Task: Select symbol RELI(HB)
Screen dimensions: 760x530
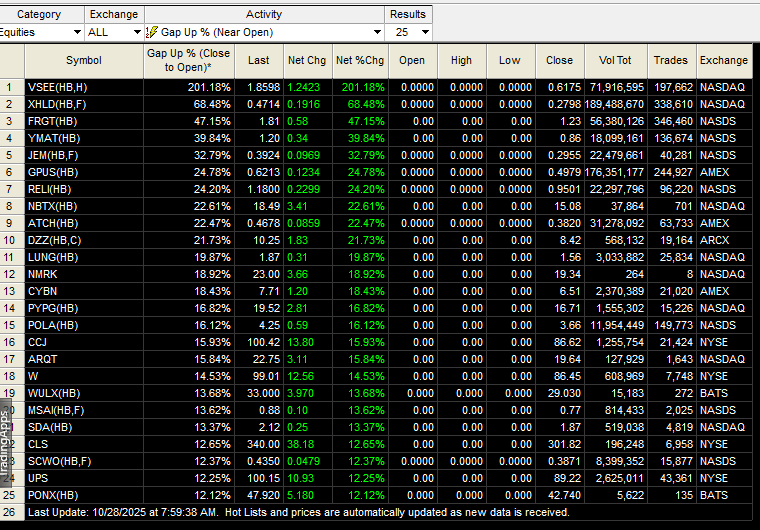Action: tap(49, 189)
